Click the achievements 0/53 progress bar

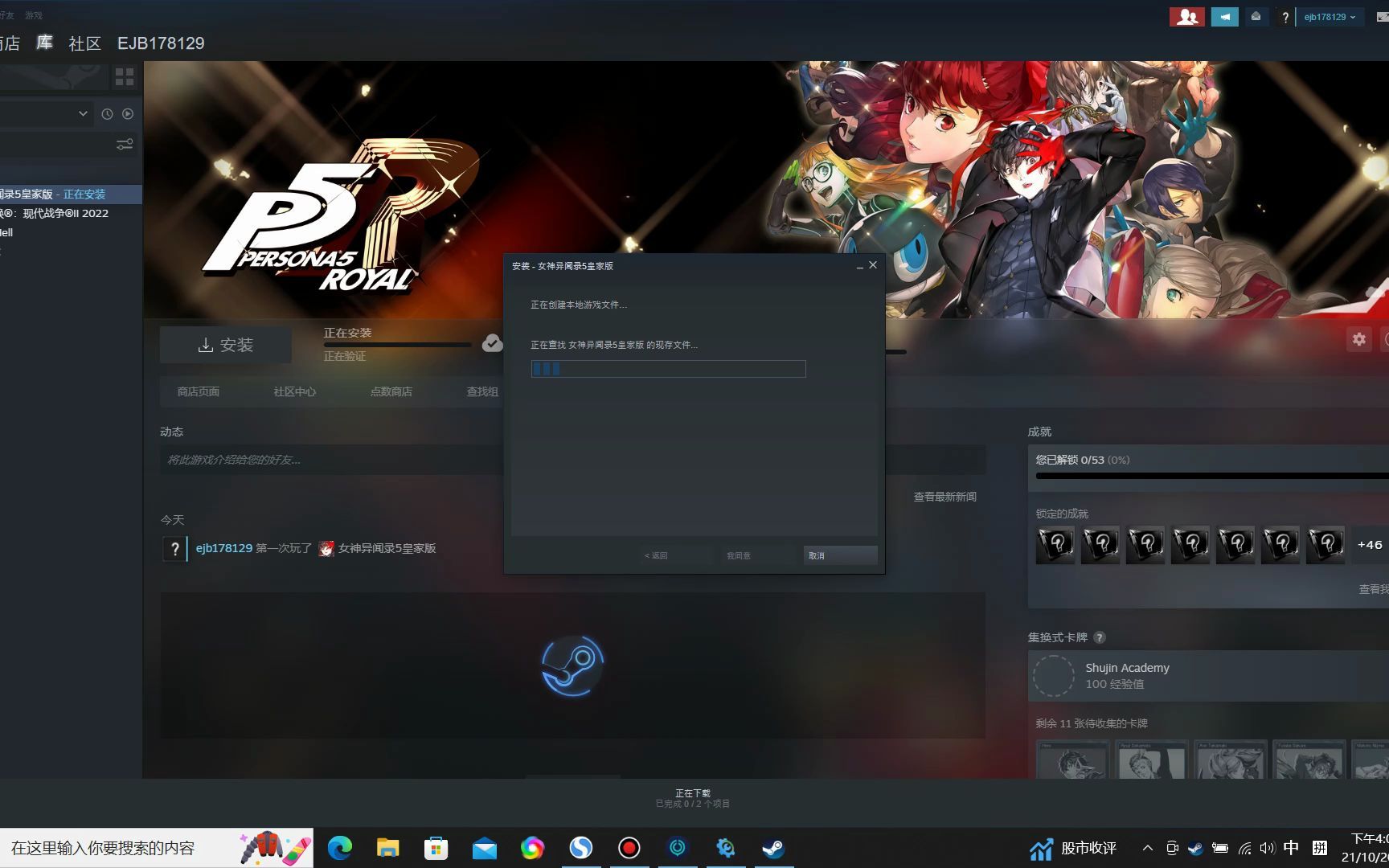(x=1212, y=476)
